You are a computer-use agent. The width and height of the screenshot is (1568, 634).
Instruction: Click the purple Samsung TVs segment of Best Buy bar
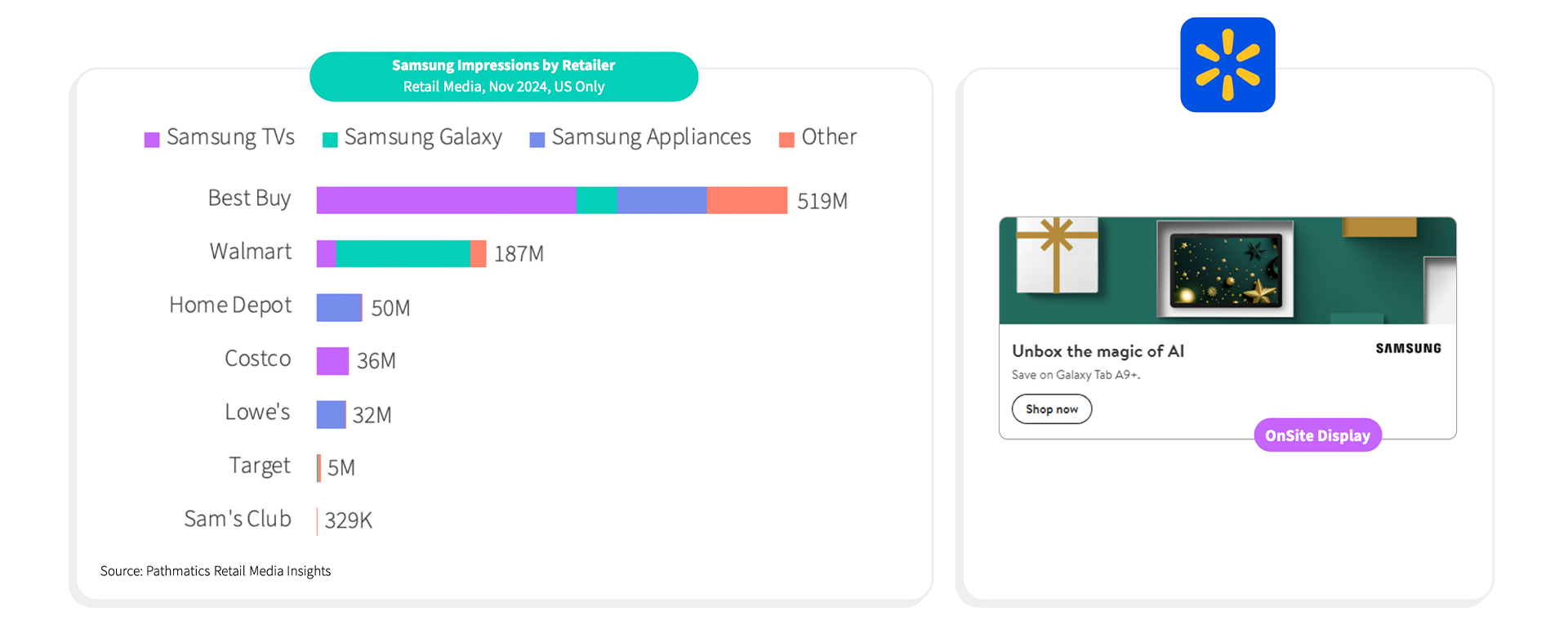pyautogui.click(x=447, y=200)
